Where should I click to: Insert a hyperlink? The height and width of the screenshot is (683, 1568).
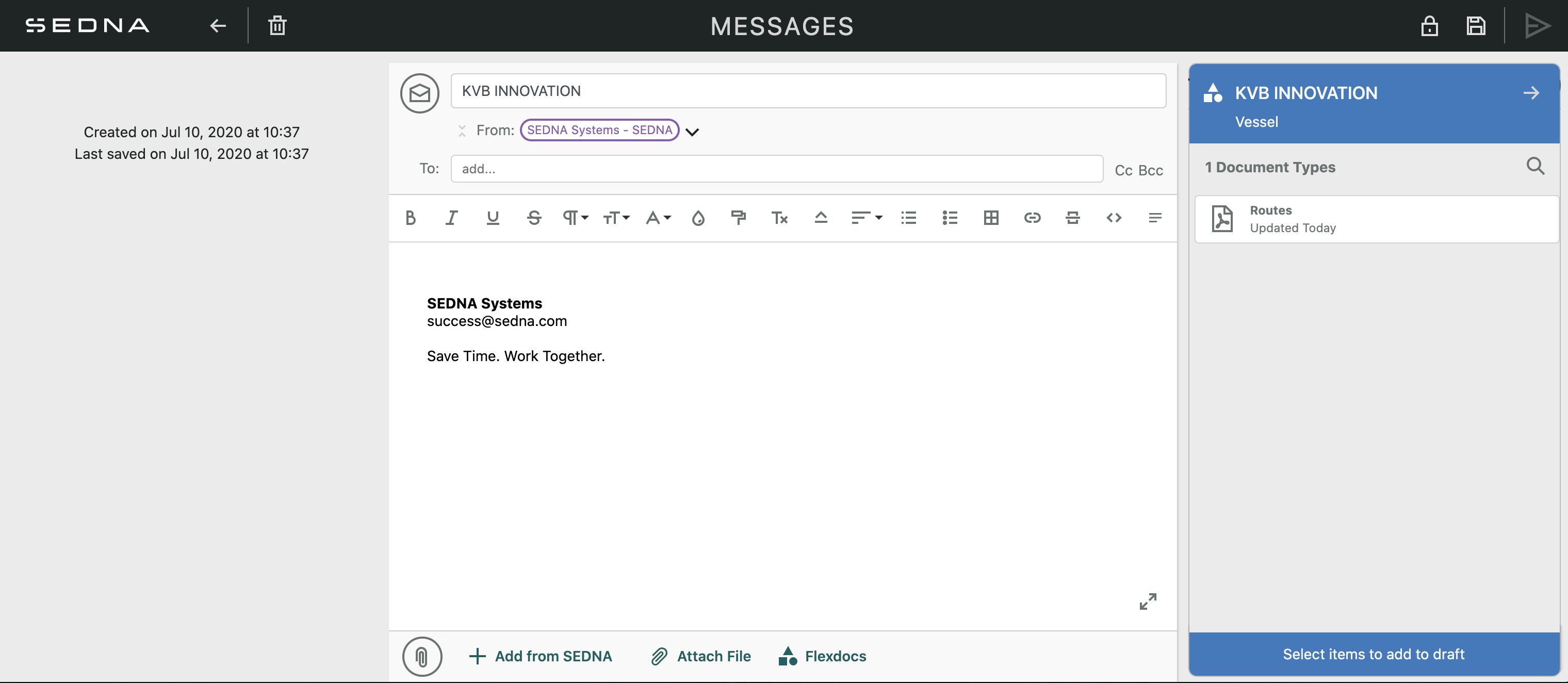pyautogui.click(x=1032, y=218)
